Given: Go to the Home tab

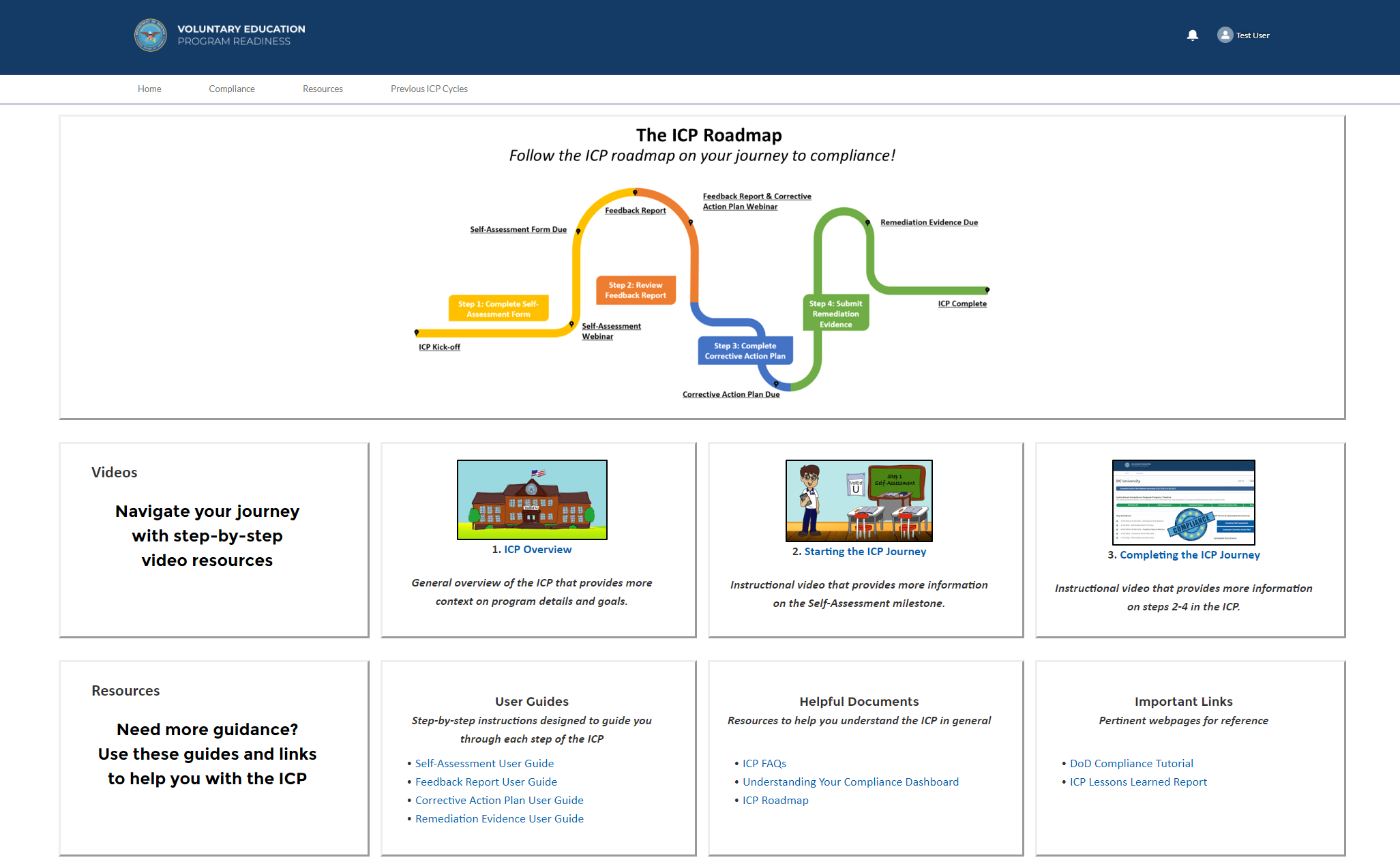Looking at the screenshot, I should click(x=149, y=89).
